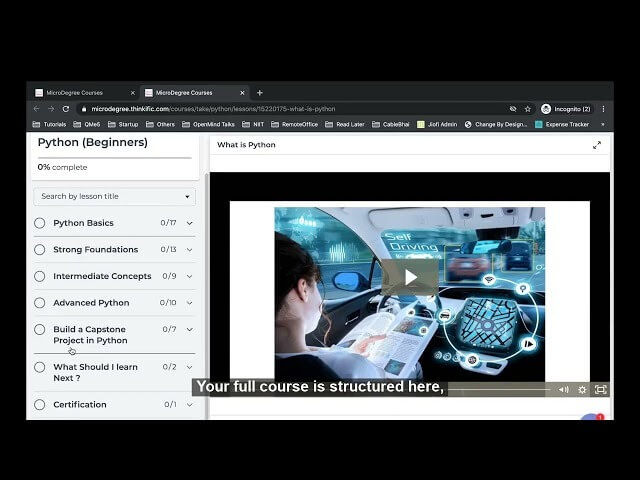640x480 pixels.
Task: Expand lesson to full width
Action: click(x=597, y=145)
